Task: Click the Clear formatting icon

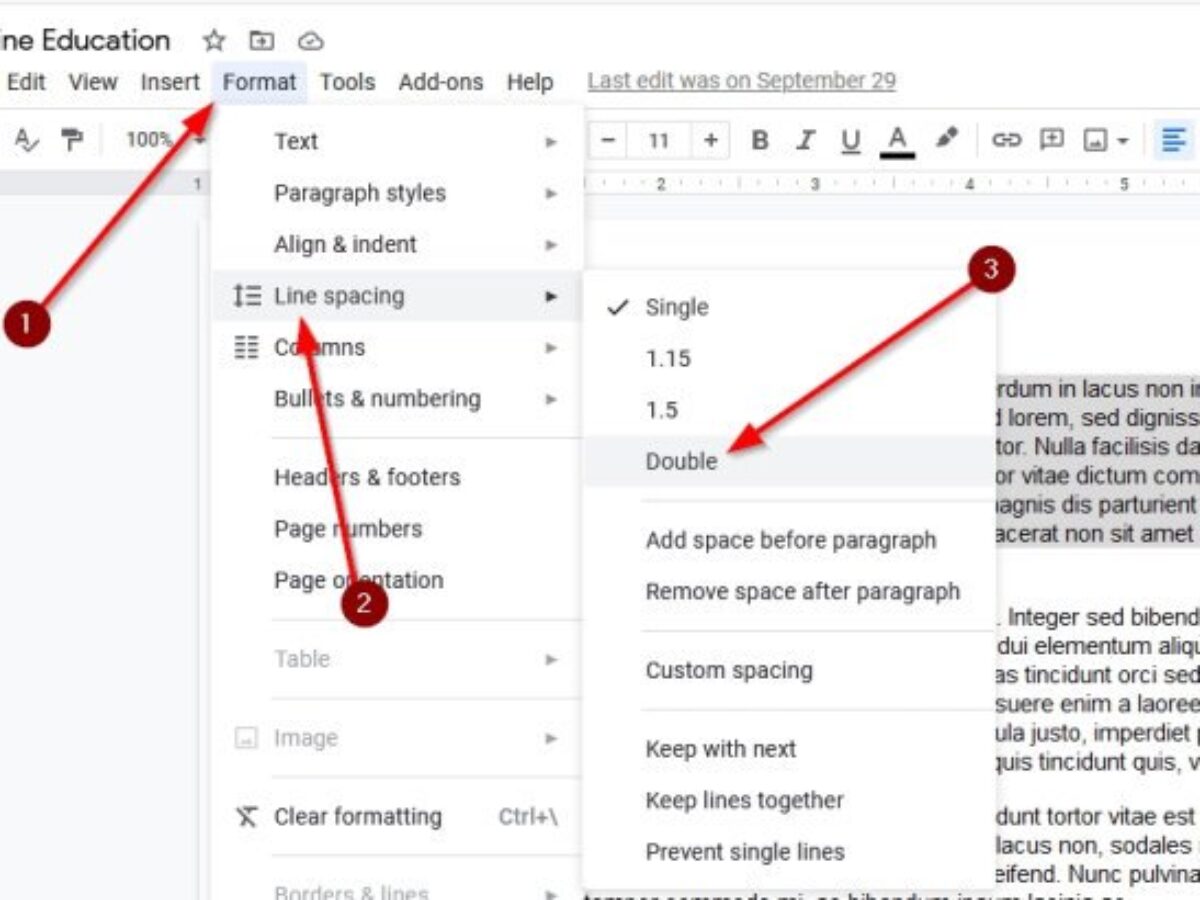Action: (x=246, y=817)
